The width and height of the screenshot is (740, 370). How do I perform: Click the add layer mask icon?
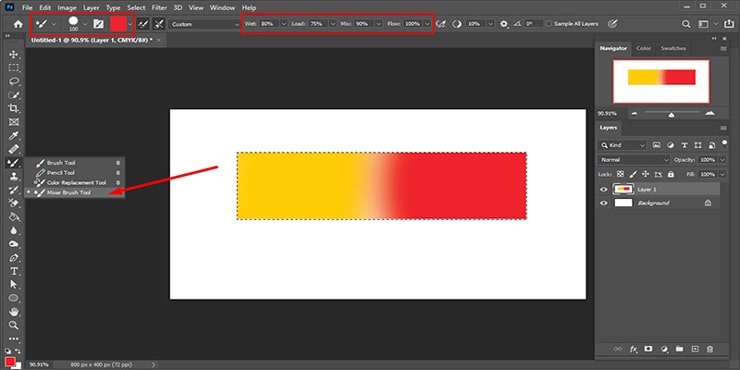point(648,349)
